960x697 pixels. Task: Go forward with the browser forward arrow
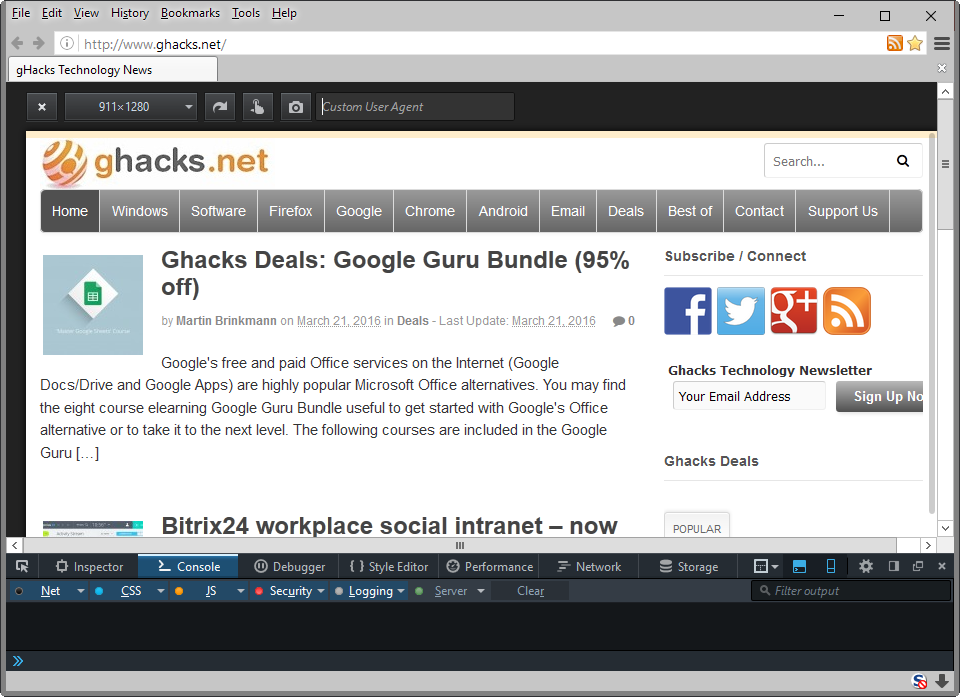[39, 43]
